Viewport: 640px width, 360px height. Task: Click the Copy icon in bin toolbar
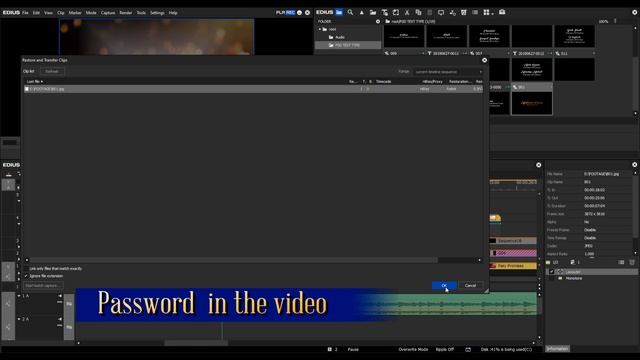coord(418,13)
